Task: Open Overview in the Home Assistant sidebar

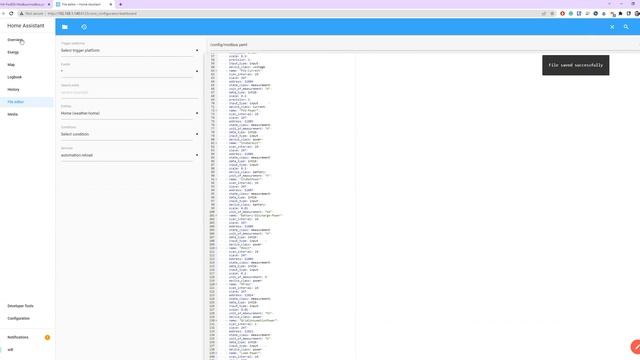Action: [27, 40]
